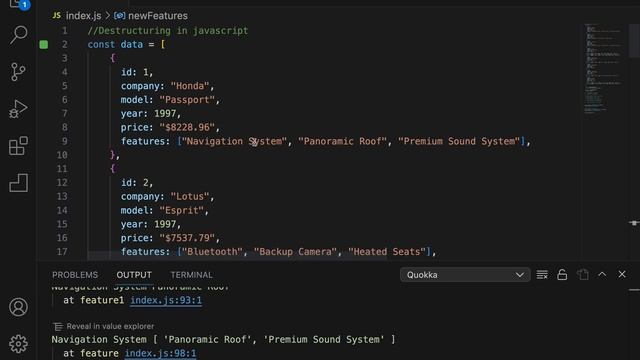640x360 pixels.
Task: Maximize the panel with the chevron-up icon
Action: (x=602, y=274)
